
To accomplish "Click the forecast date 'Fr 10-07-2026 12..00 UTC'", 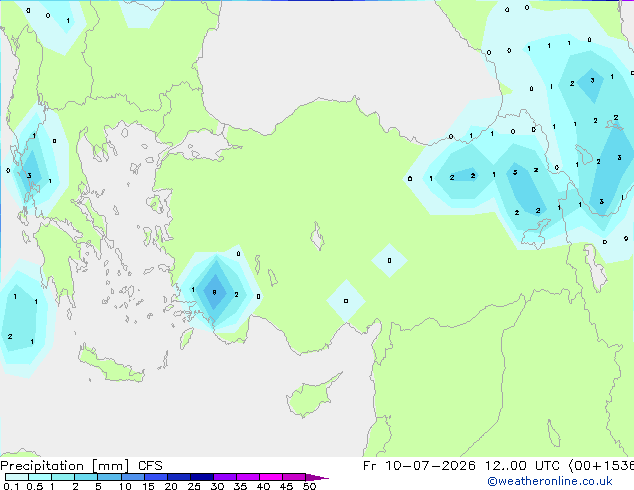I will coord(463,466).
